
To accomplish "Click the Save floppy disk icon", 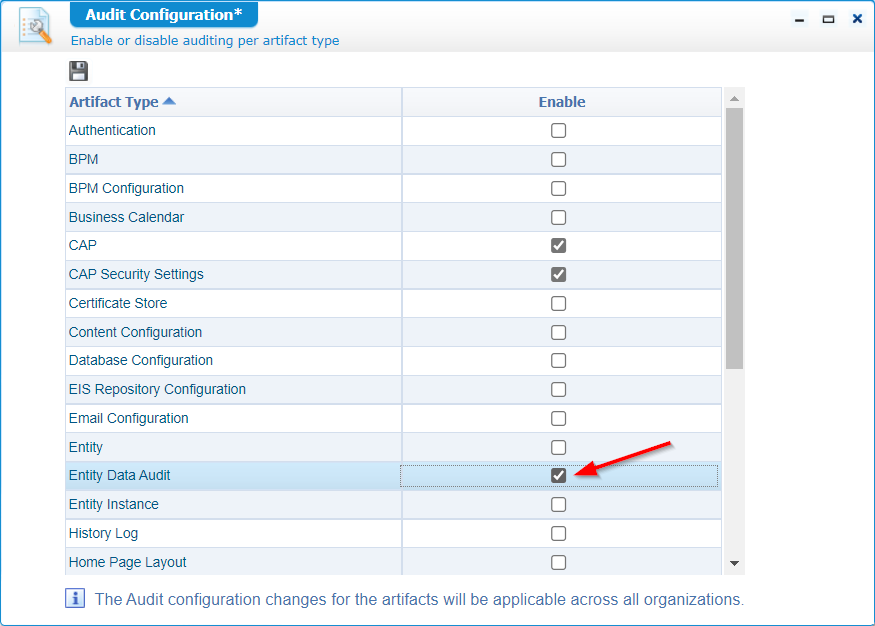I will pyautogui.click(x=78, y=71).
